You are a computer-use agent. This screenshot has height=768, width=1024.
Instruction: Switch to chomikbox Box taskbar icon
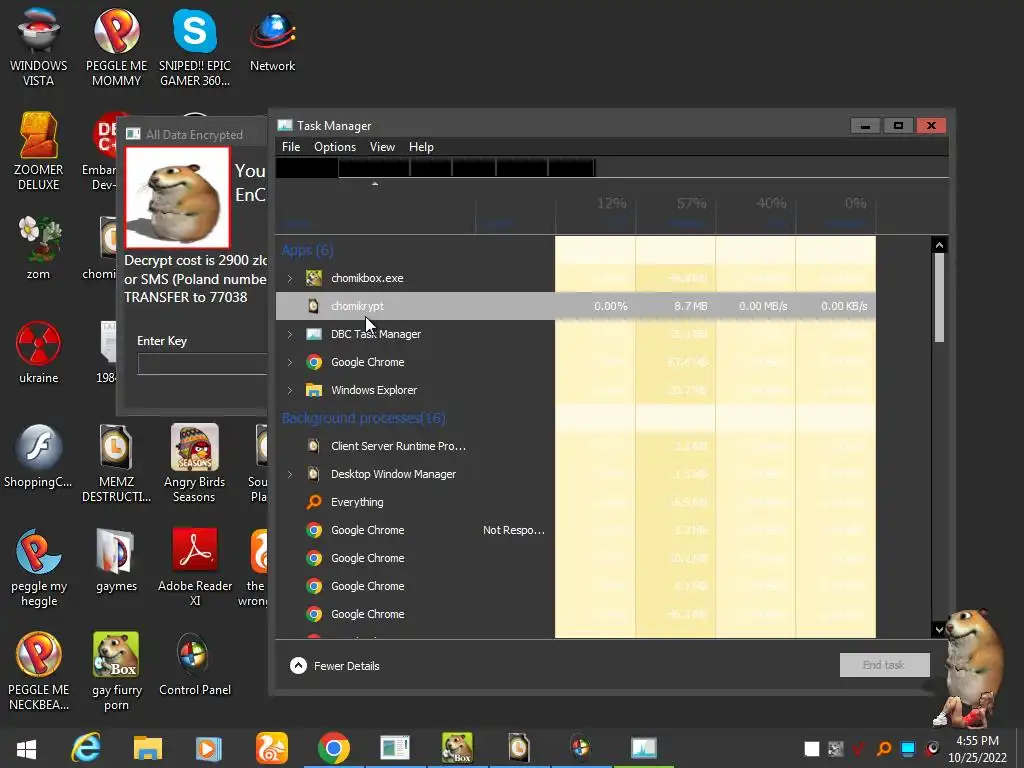tap(457, 748)
